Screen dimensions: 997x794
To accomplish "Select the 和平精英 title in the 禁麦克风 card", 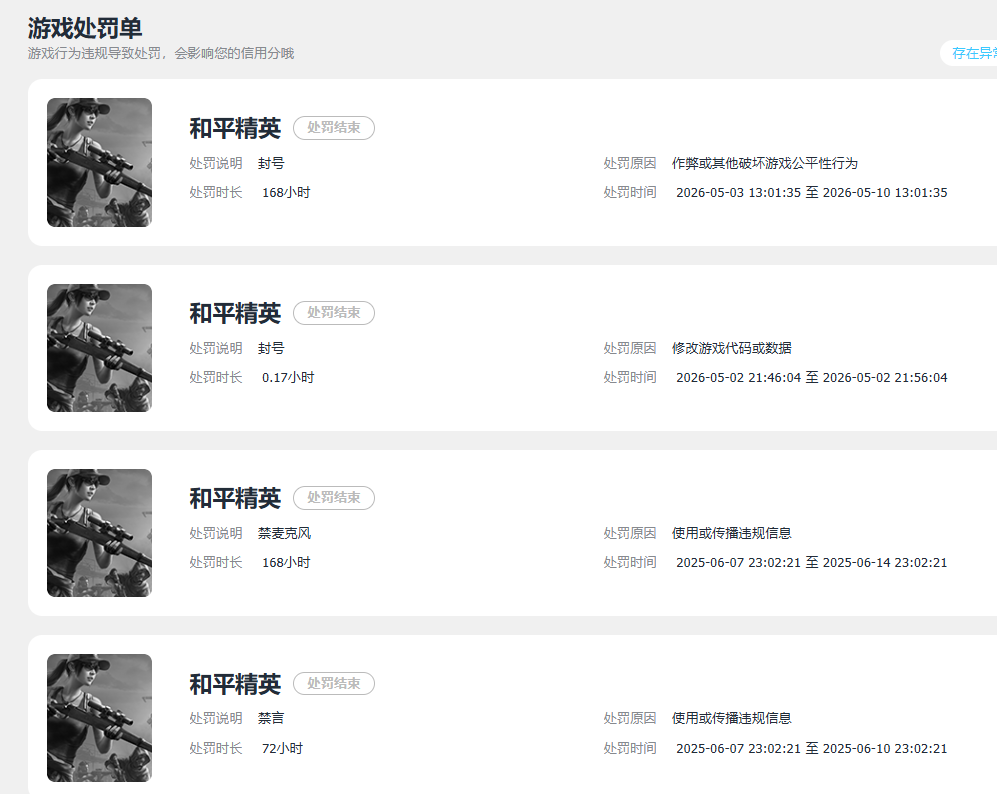I will pos(235,498).
